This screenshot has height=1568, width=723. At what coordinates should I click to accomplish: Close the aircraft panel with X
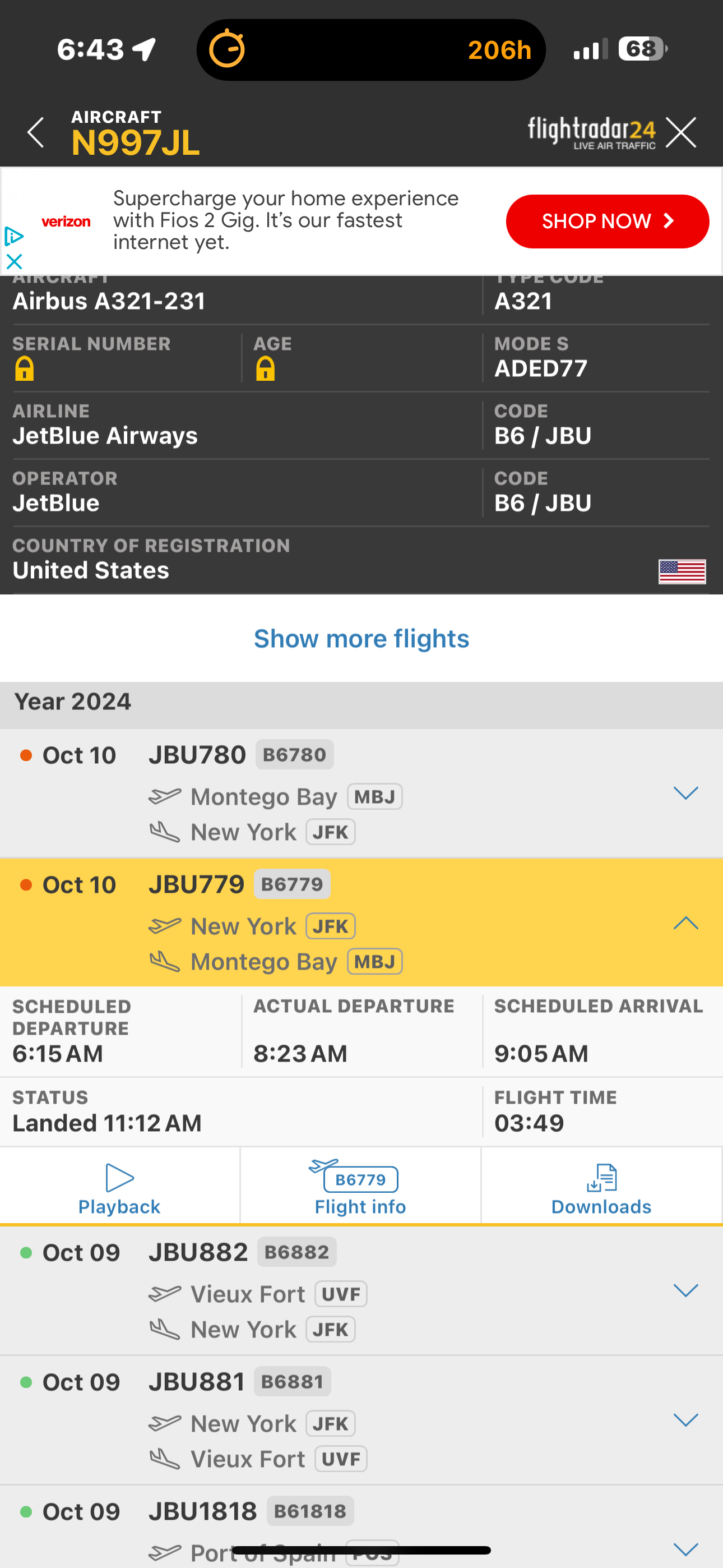click(680, 132)
